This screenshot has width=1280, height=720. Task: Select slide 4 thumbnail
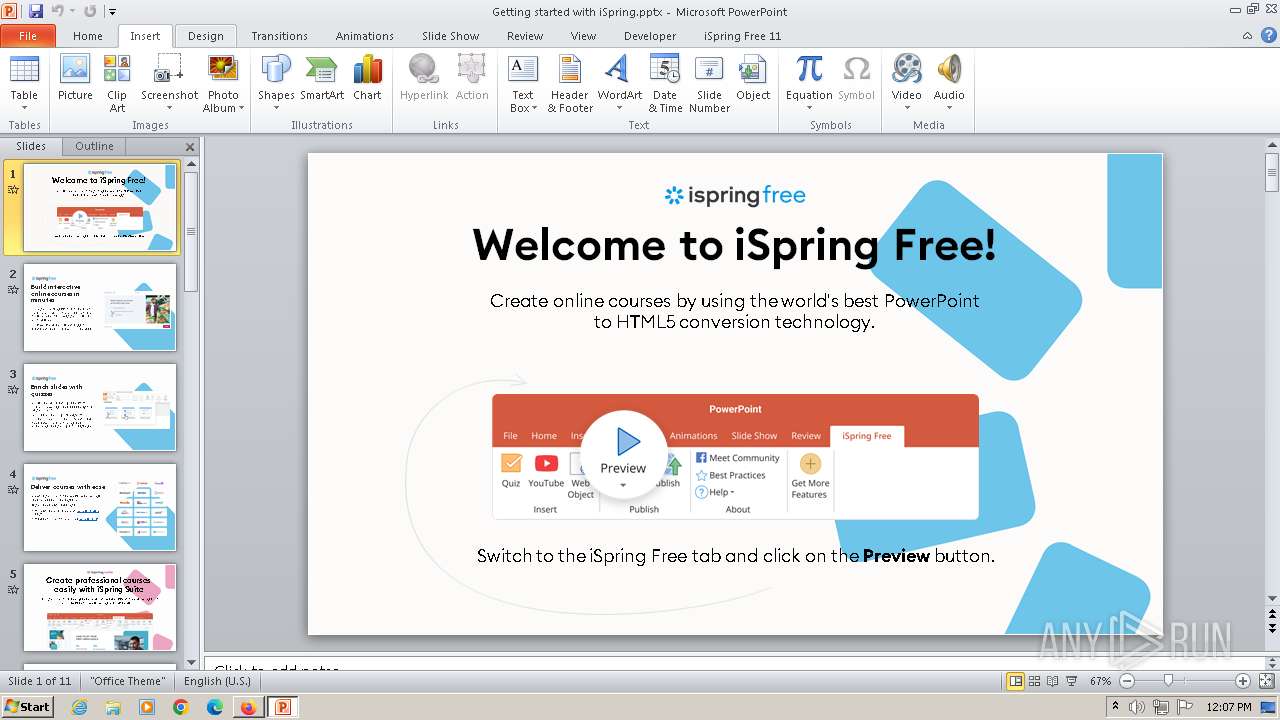[x=100, y=507]
